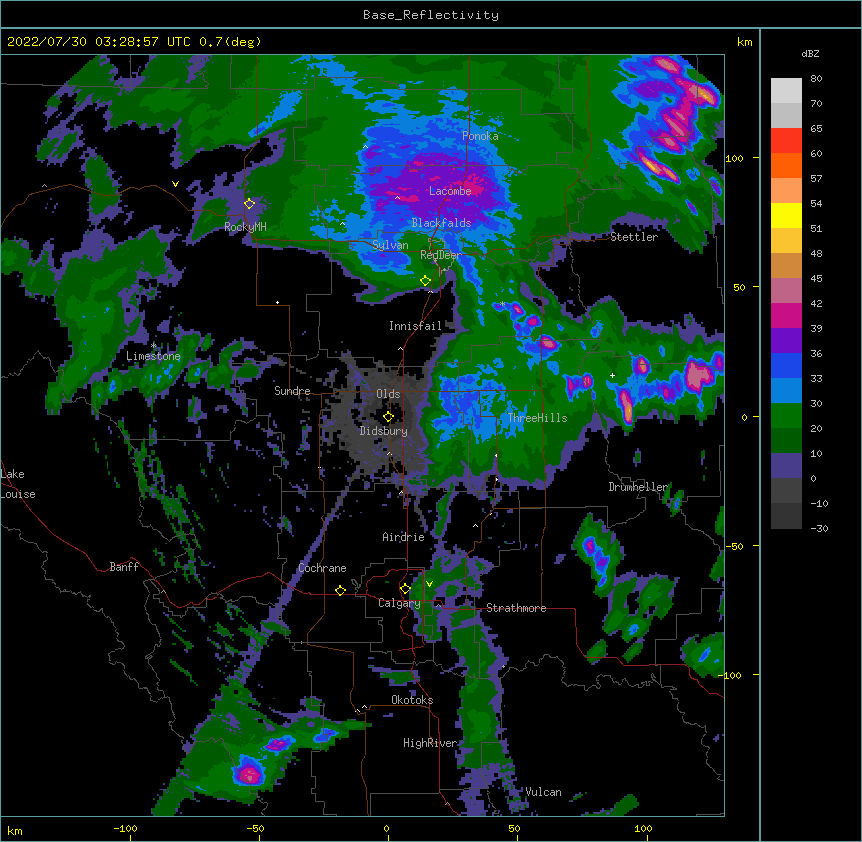Select the timestamp 2022/07/30 03:28:57 UTC
Image resolution: width=862 pixels, height=842 pixels.
click(x=99, y=42)
